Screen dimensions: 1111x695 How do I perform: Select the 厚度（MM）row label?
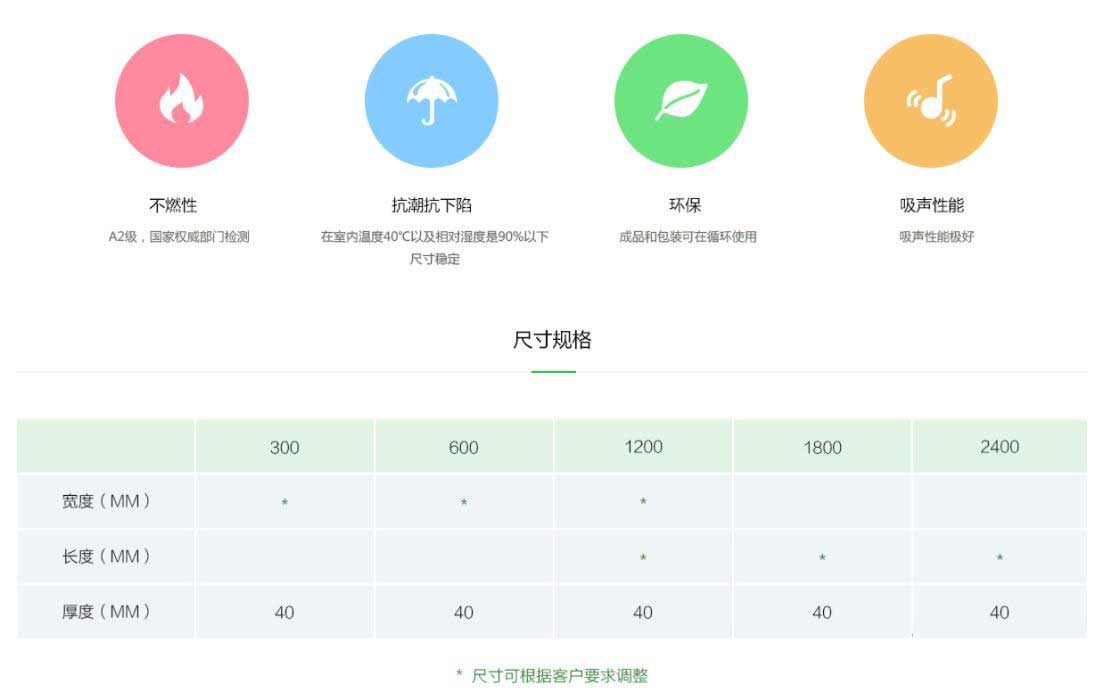(x=106, y=612)
